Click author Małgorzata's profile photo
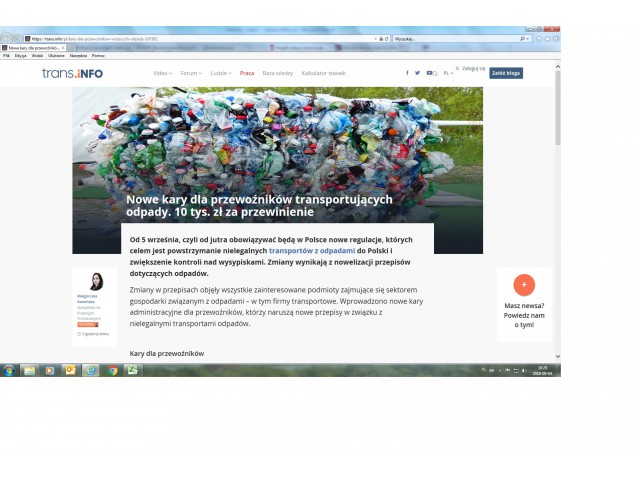Screen dimensions: 640x480 (x=97, y=282)
